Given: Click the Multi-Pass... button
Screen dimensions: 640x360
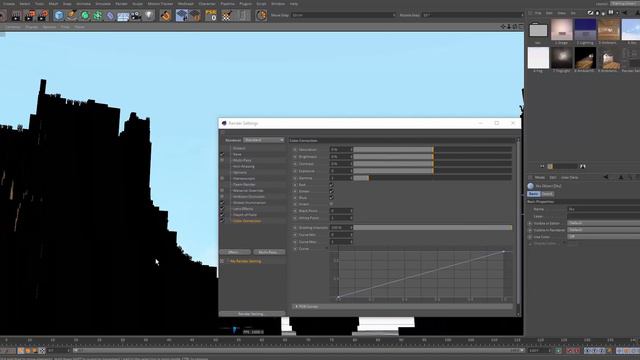Looking at the screenshot, I should coord(268,252).
